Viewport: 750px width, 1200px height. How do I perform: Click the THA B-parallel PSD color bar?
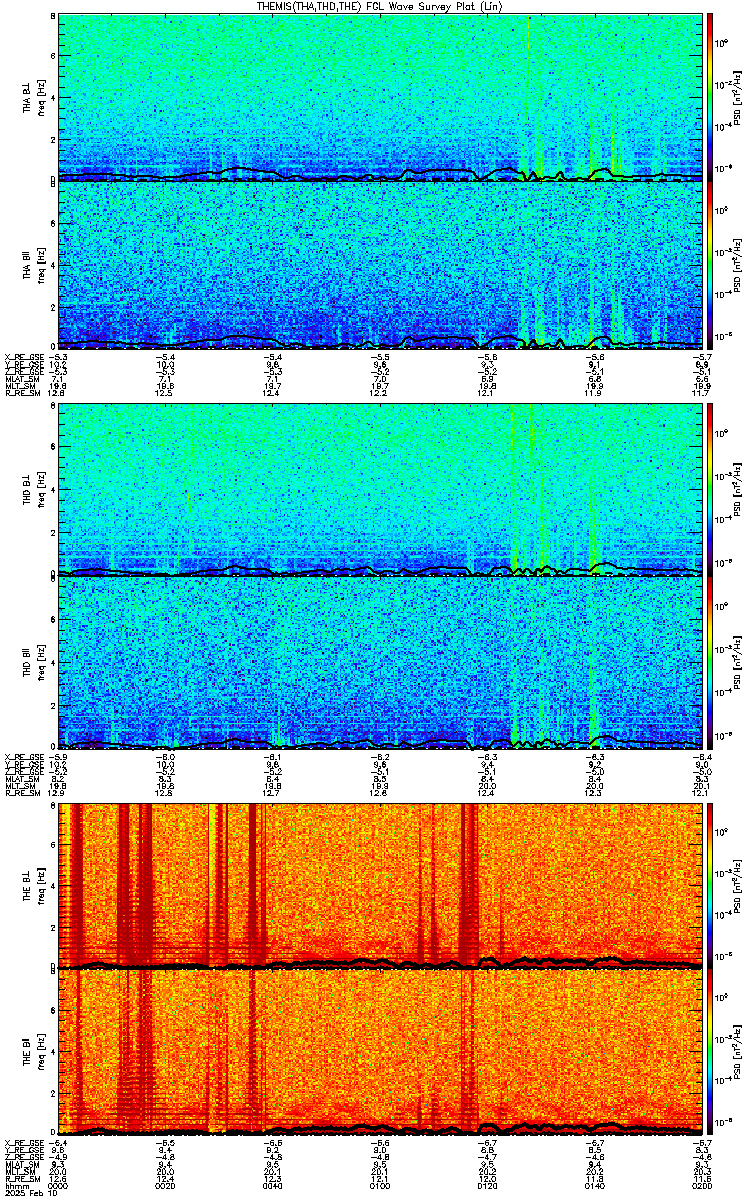710,264
